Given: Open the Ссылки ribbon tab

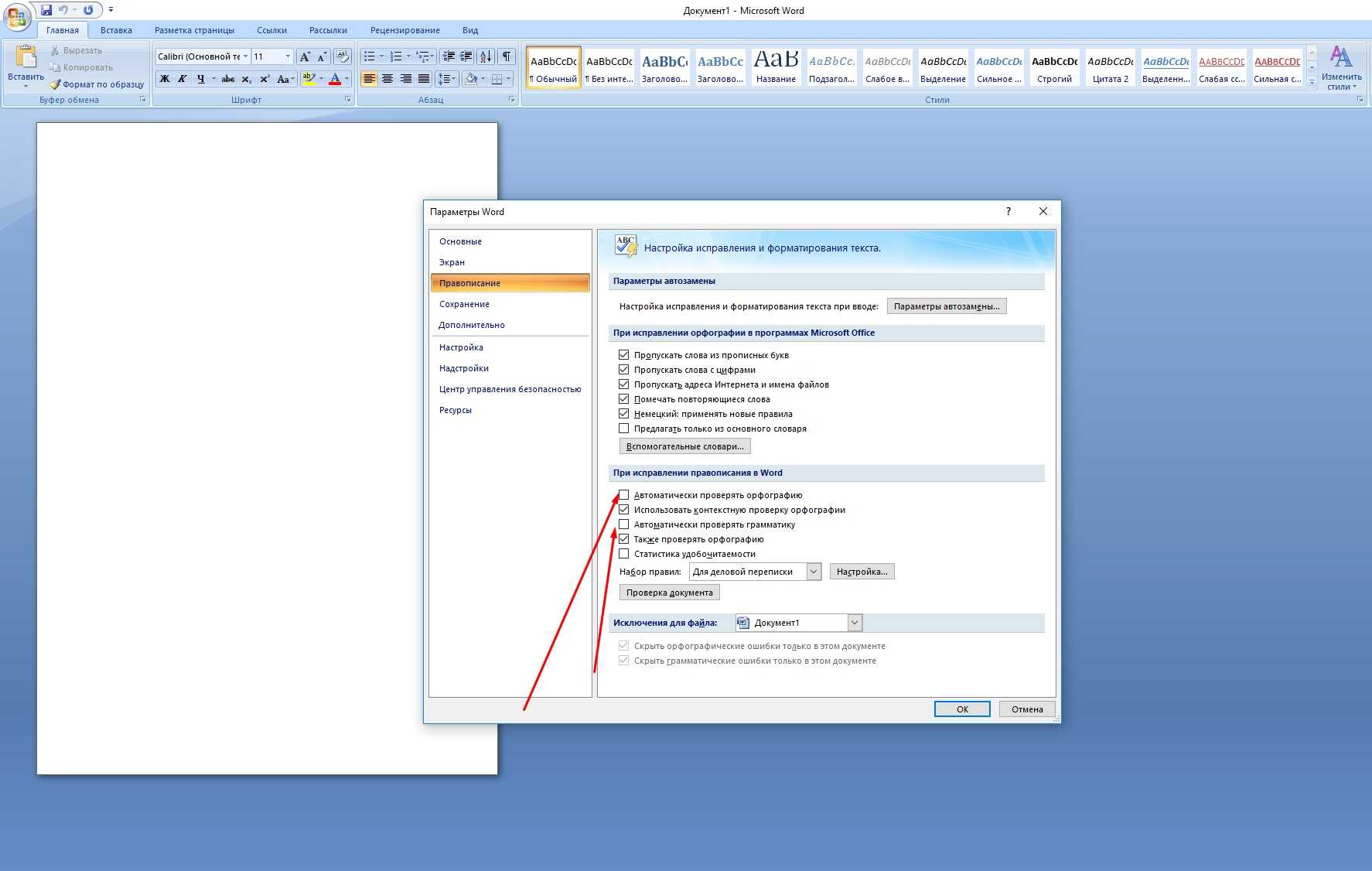Looking at the screenshot, I should click(271, 30).
